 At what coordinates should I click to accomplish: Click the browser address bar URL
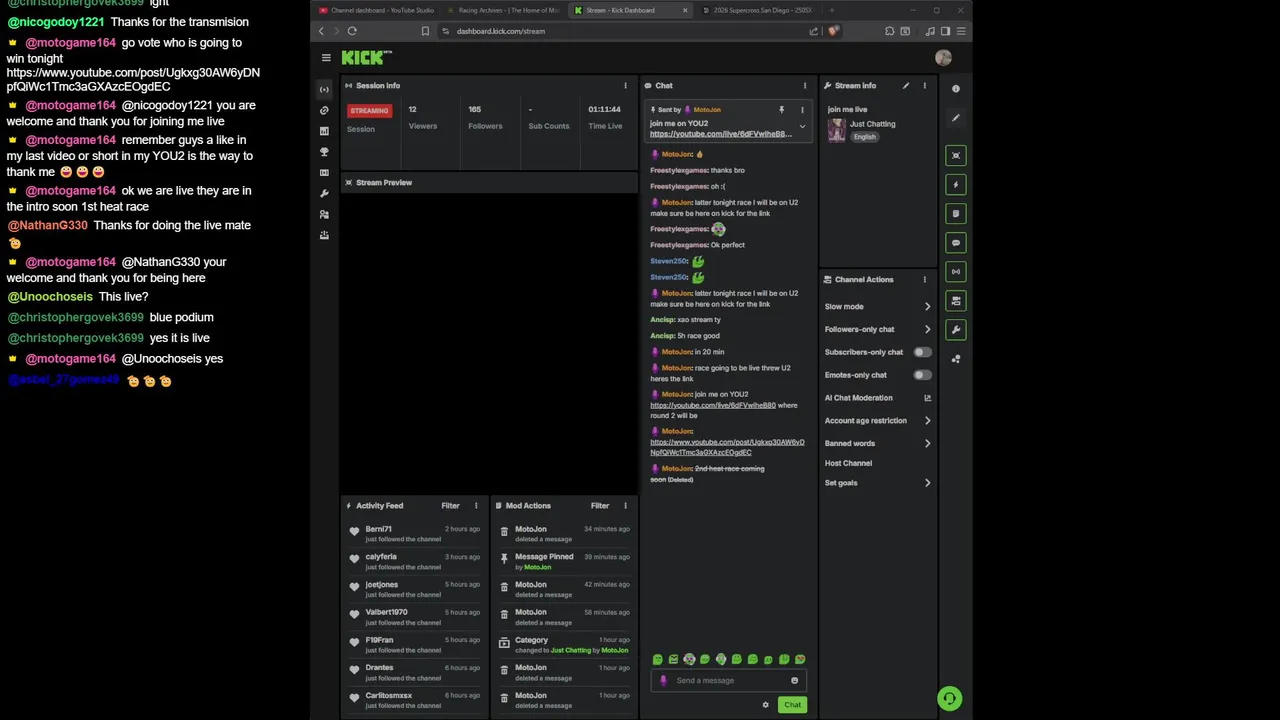click(x=501, y=31)
